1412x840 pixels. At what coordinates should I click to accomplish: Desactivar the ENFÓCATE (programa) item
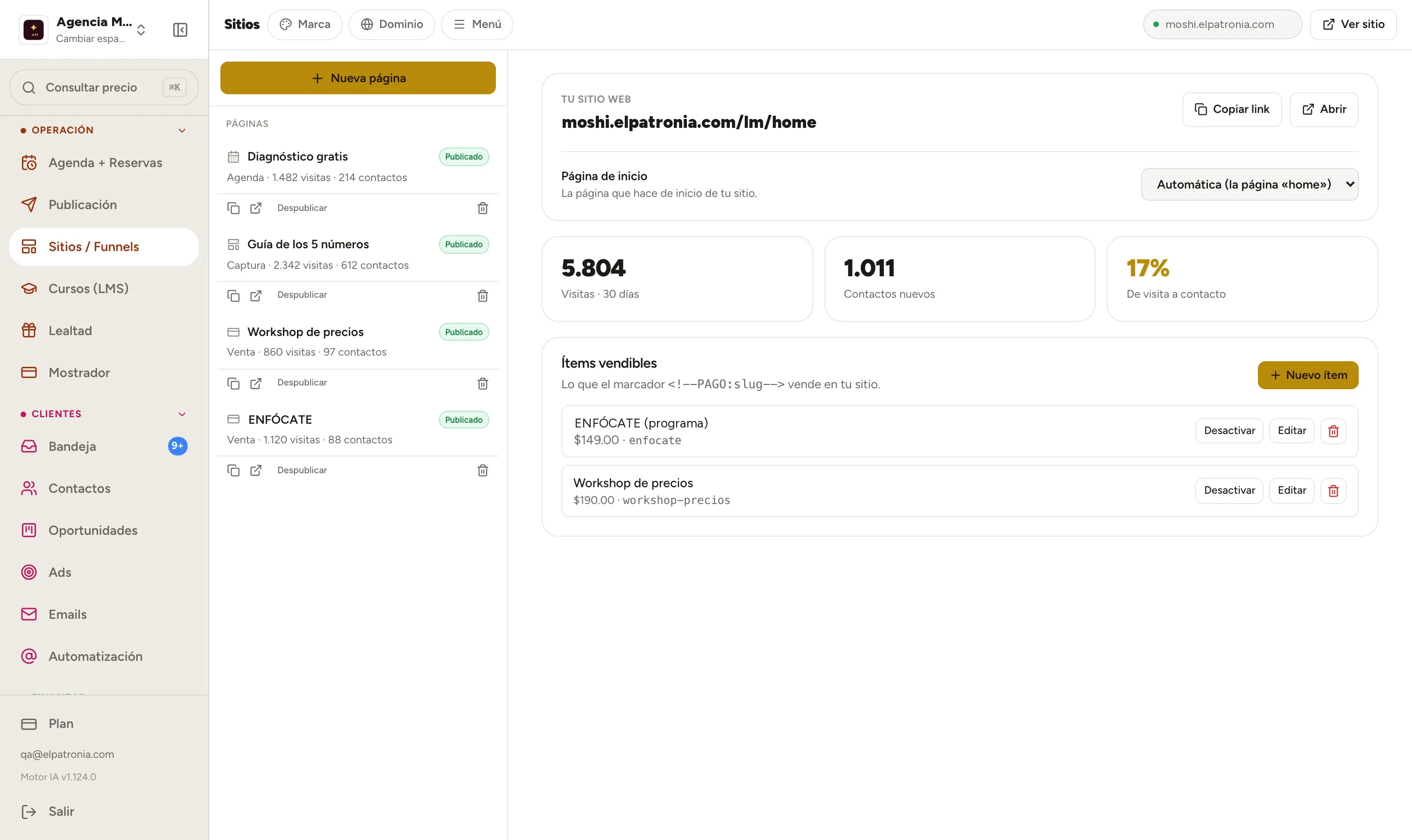pyautogui.click(x=1229, y=431)
